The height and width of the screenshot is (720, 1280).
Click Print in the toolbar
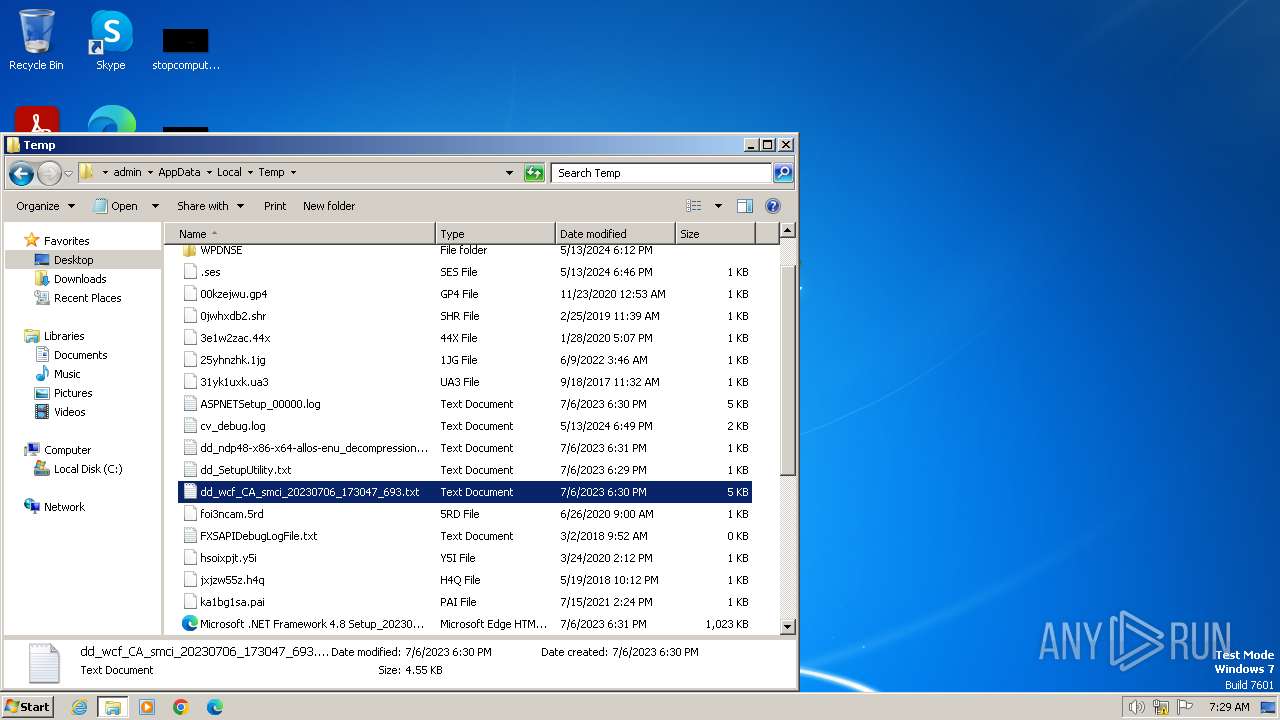pyautogui.click(x=275, y=206)
